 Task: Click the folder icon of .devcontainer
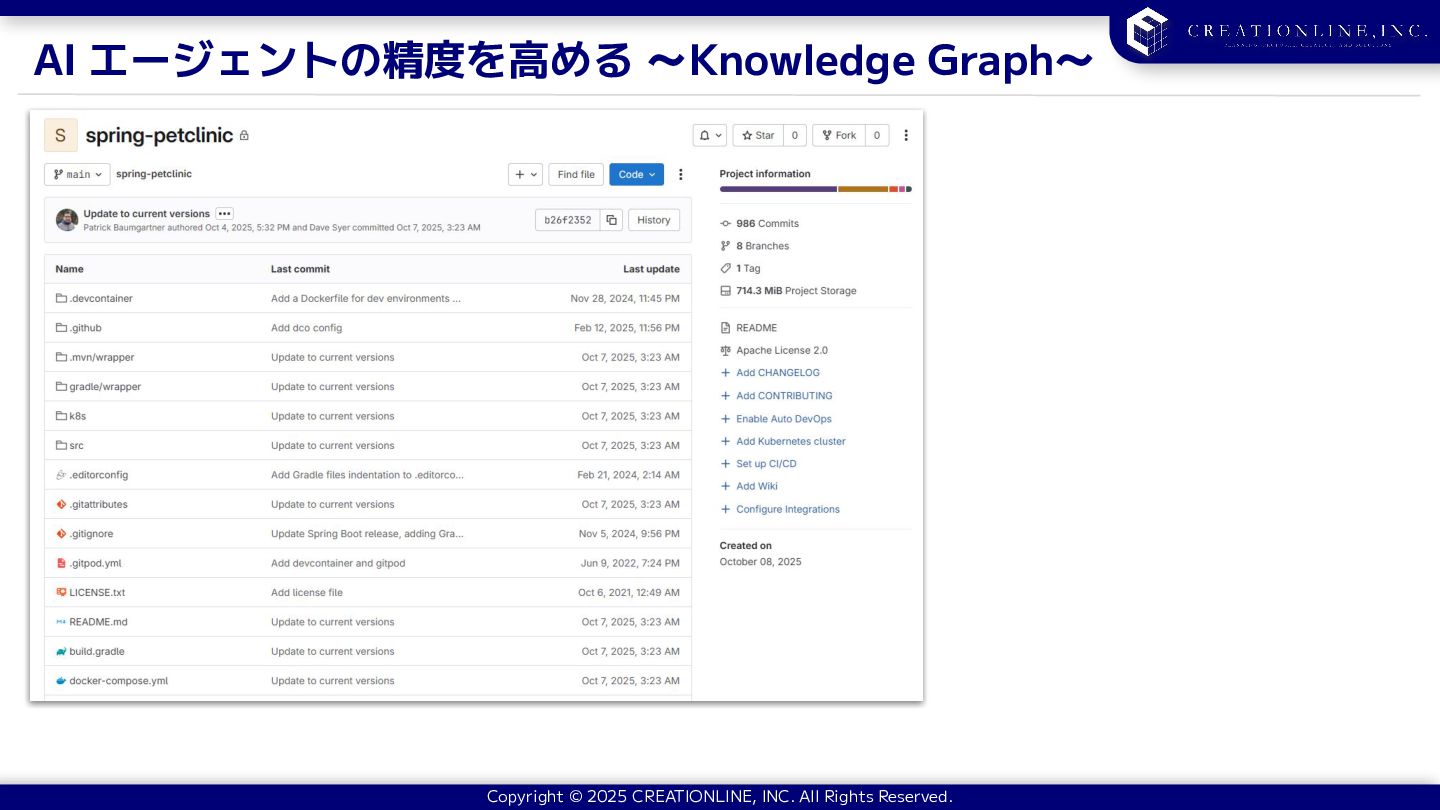pyautogui.click(x=61, y=298)
